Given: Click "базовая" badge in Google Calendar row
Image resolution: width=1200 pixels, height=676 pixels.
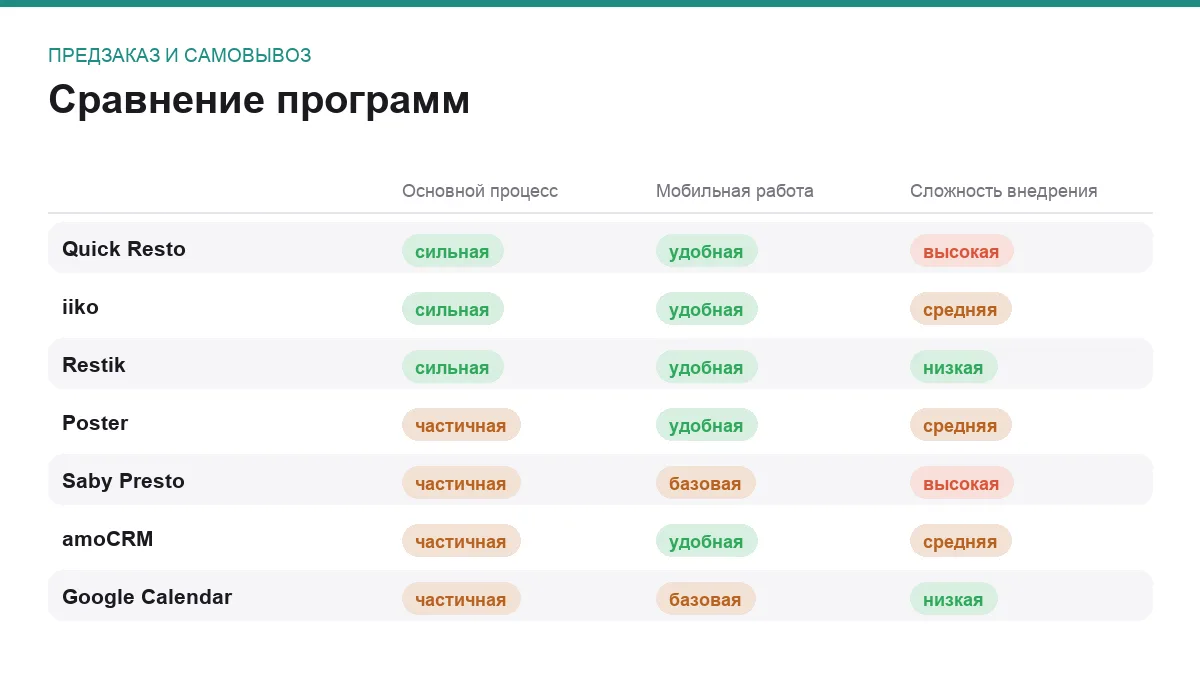Looking at the screenshot, I should click(x=706, y=599).
